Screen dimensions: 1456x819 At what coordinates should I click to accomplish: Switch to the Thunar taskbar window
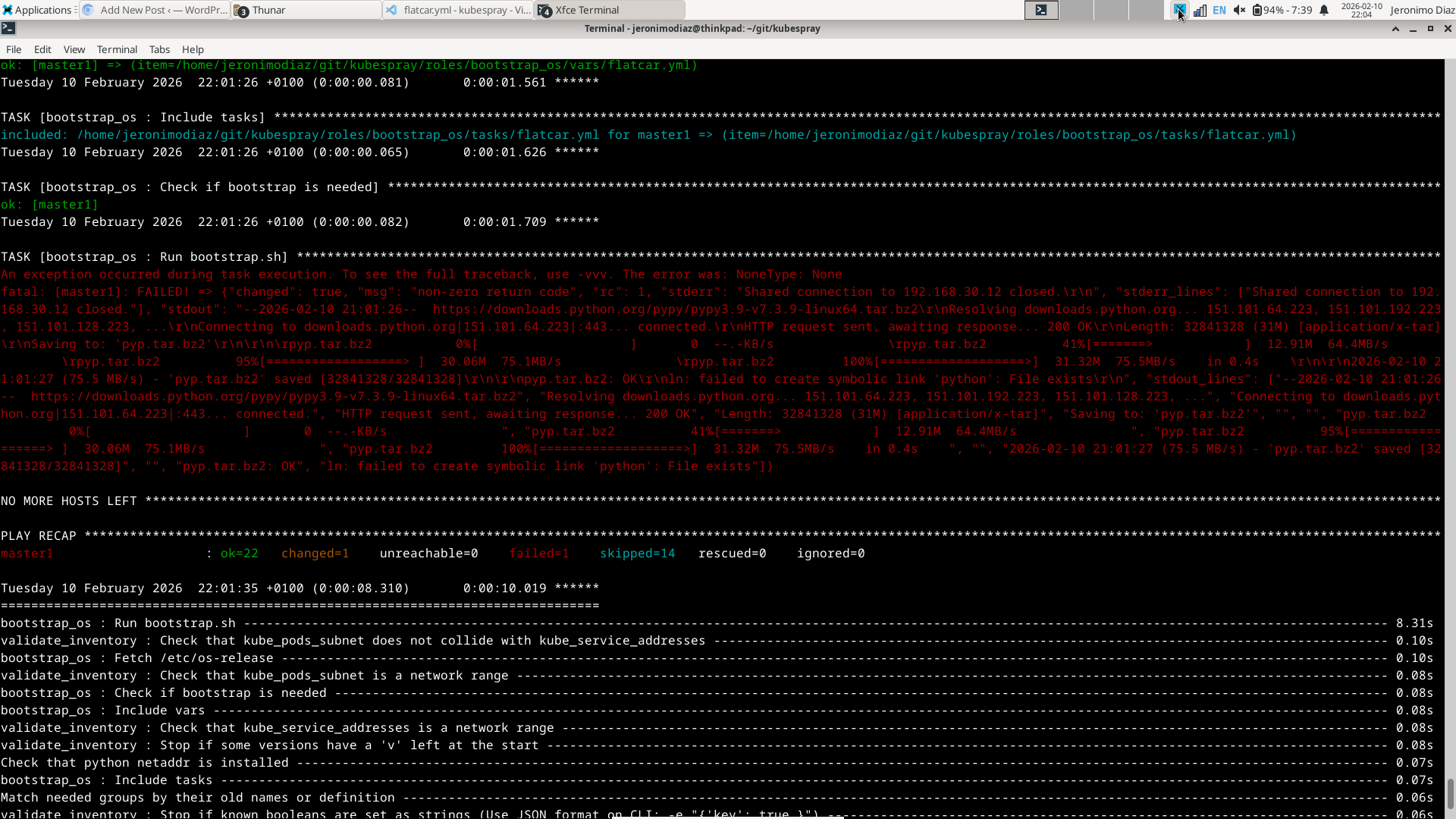306,10
